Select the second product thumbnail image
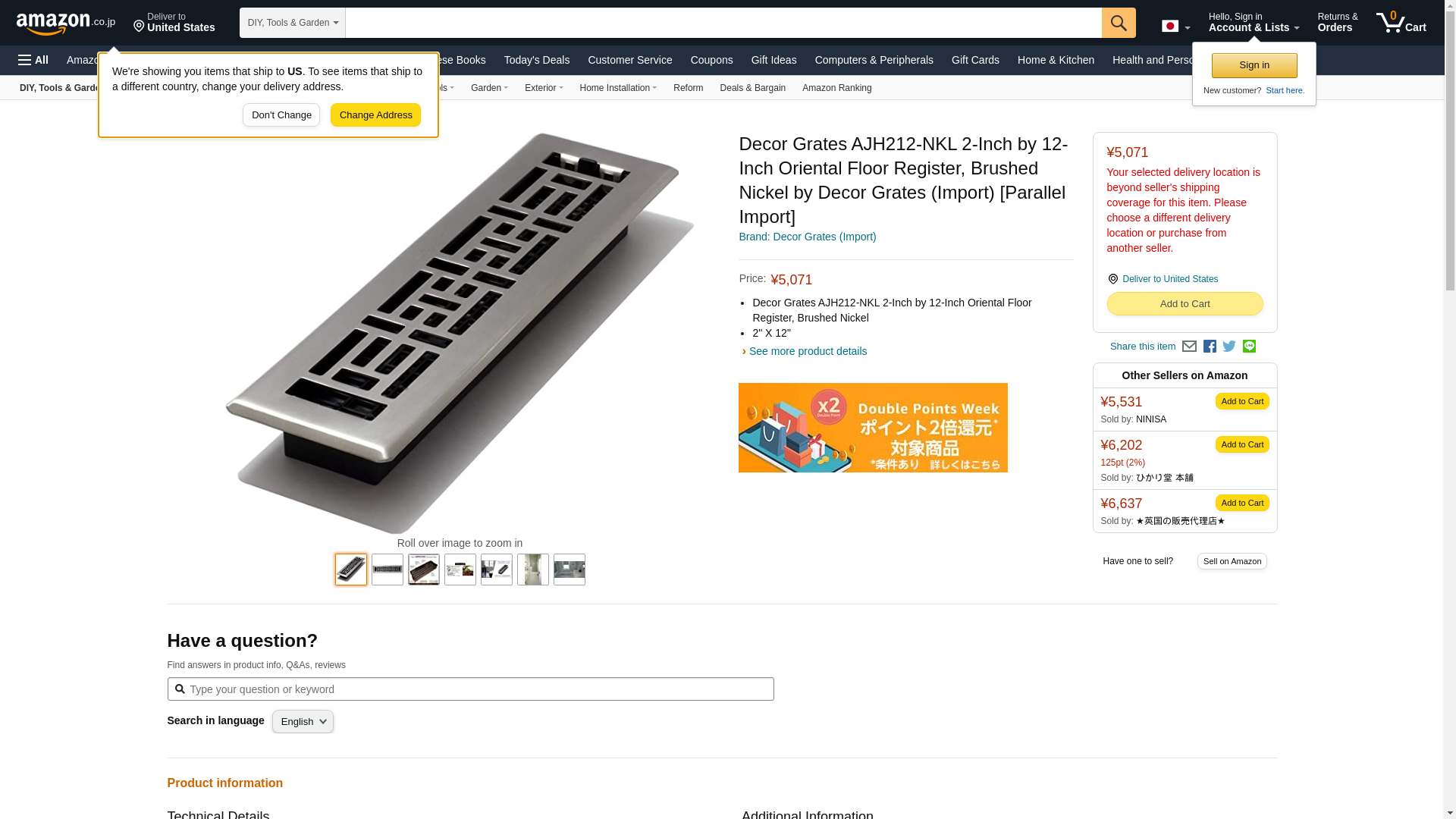 [388, 570]
